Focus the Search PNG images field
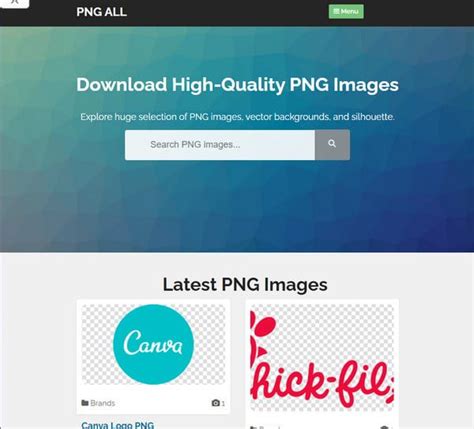474x429 pixels. pyautogui.click(x=220, y=145)
